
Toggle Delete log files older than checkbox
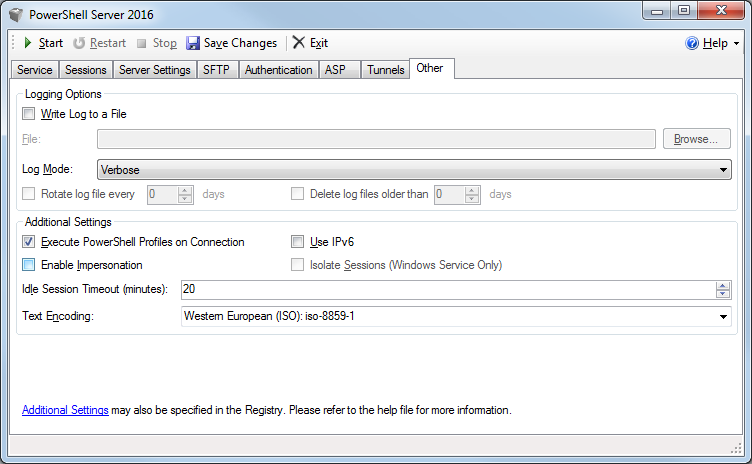(x=297, y=194)
